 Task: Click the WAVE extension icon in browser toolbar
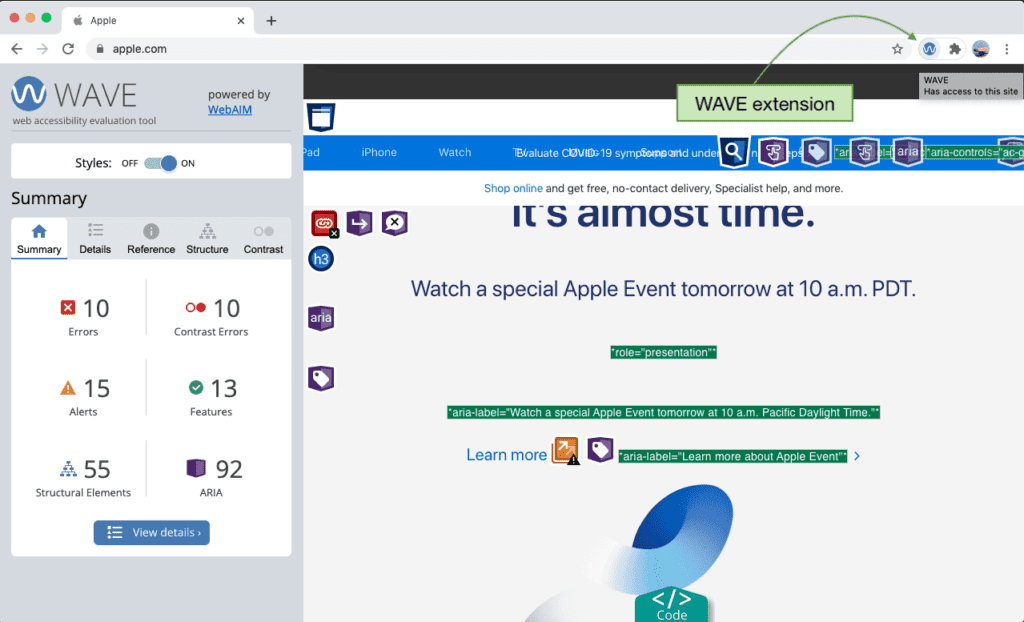[929, 49]
